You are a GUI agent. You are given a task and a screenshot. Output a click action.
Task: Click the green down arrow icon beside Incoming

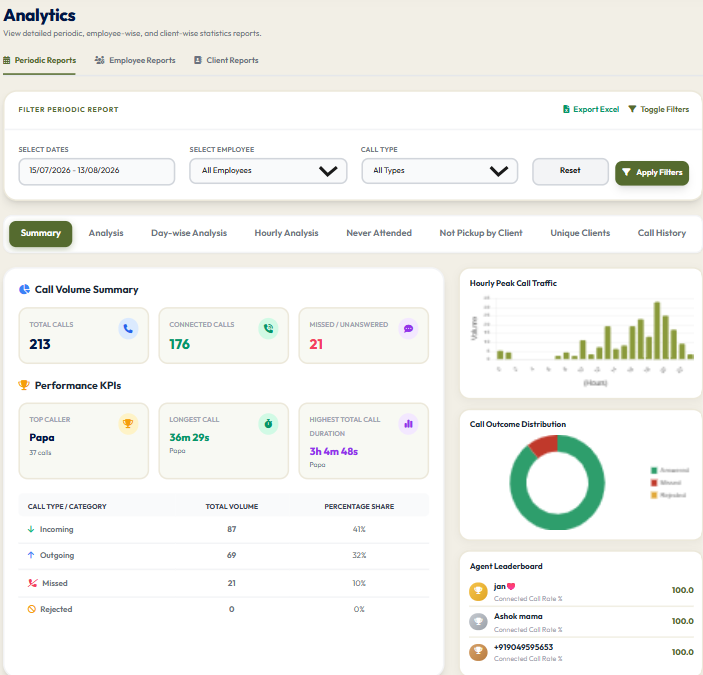(x=31, y=529)
